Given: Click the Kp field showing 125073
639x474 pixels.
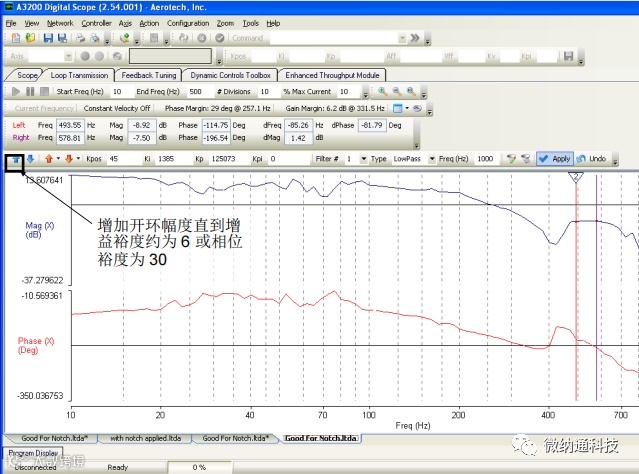Looking at the screenshot, I should pos(229,159).
